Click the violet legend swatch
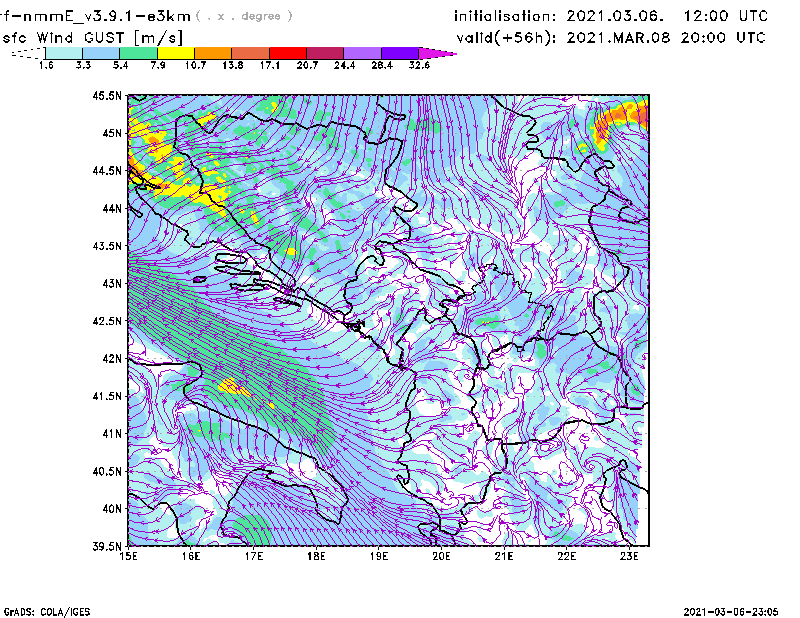The width and height of the screenshot is (800, 618). pos(400,53)
